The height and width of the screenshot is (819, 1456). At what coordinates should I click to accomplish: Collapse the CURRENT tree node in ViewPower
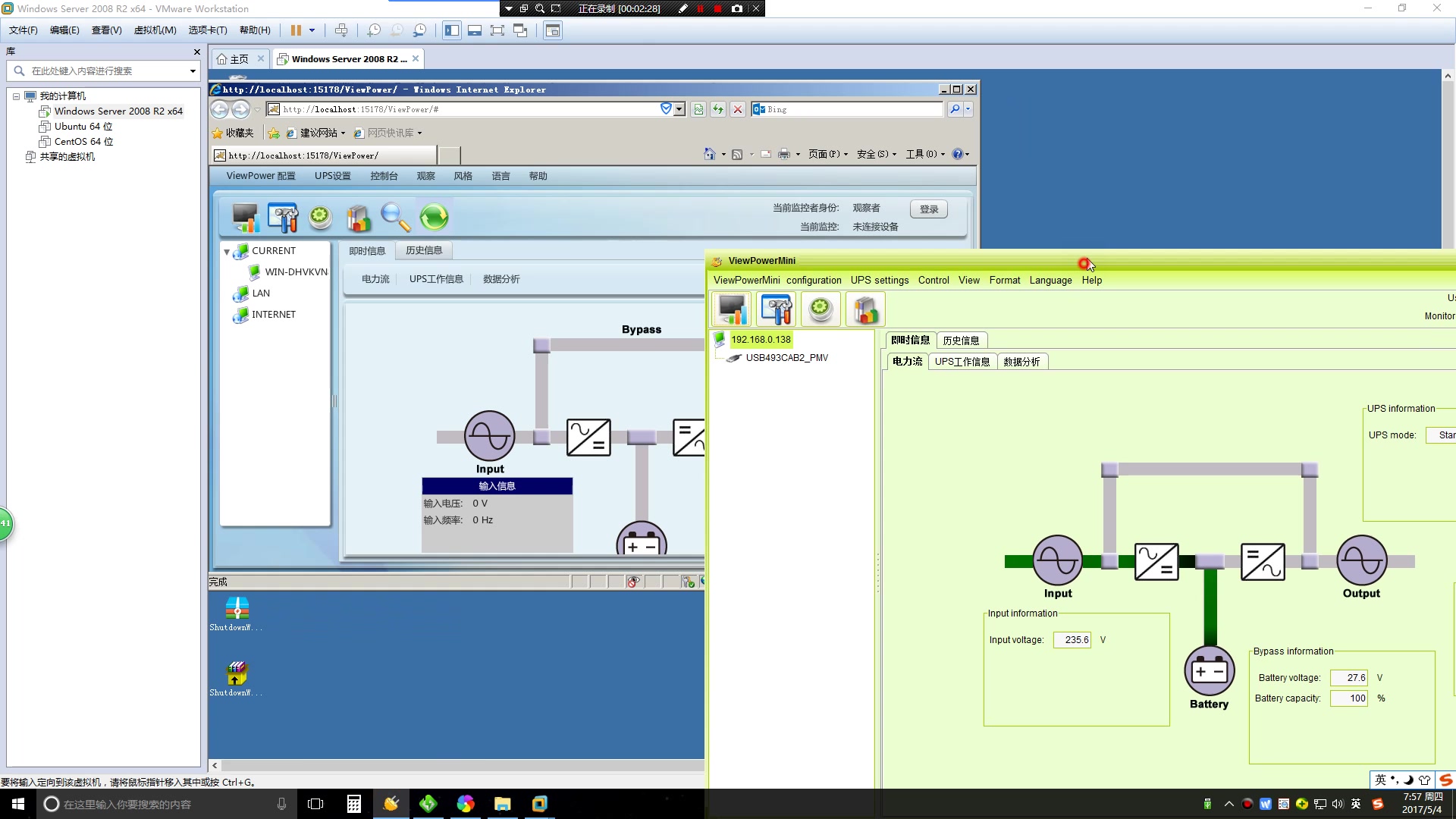coord(227,252)
